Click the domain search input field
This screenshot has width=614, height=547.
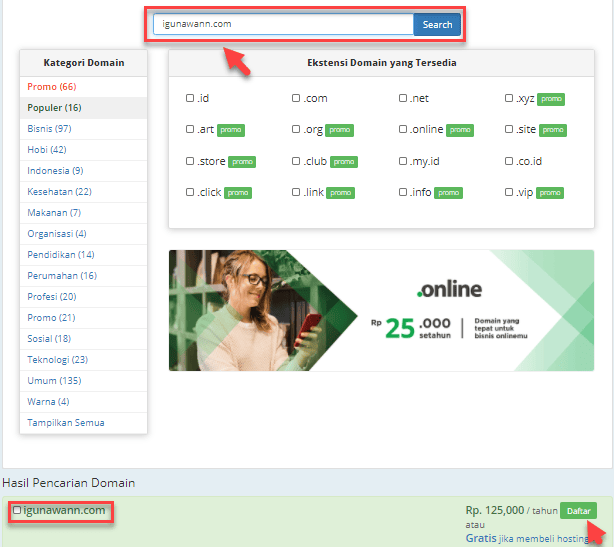(x=283, y=24)
